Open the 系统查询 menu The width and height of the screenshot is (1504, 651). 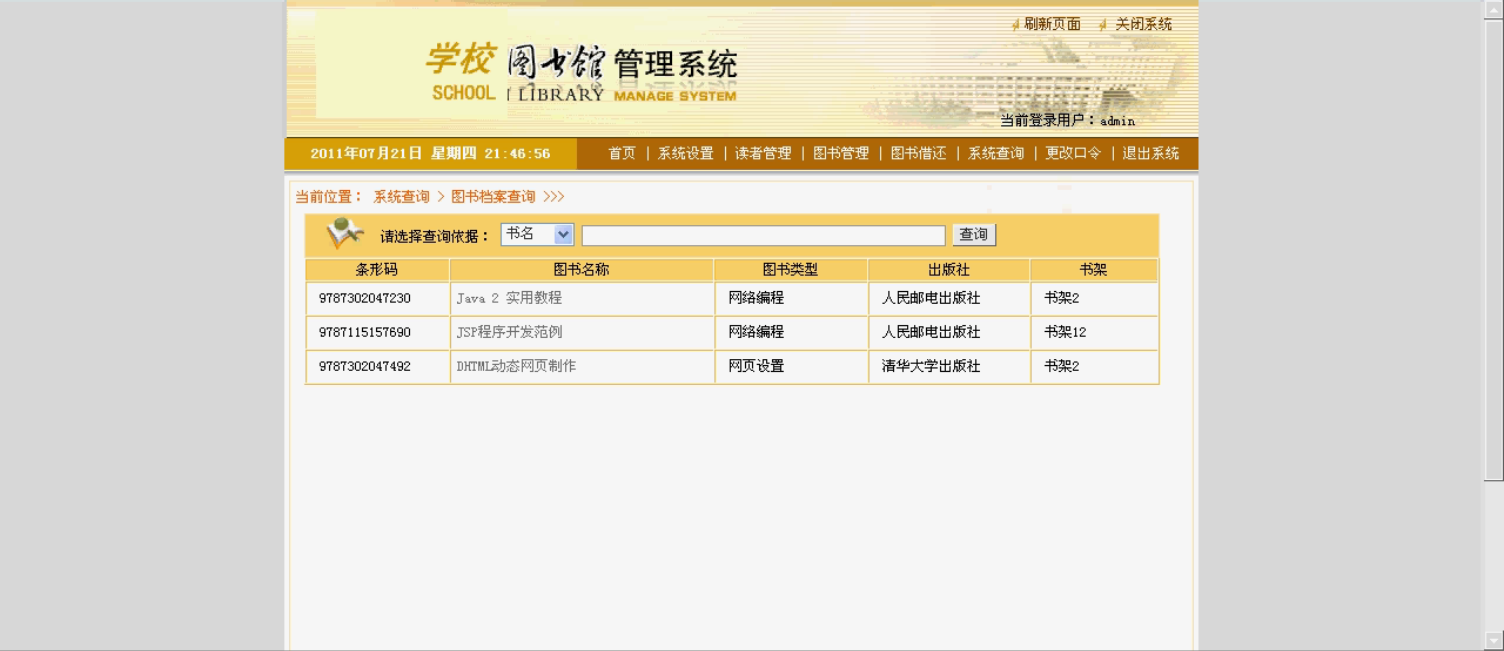(996, 153)
